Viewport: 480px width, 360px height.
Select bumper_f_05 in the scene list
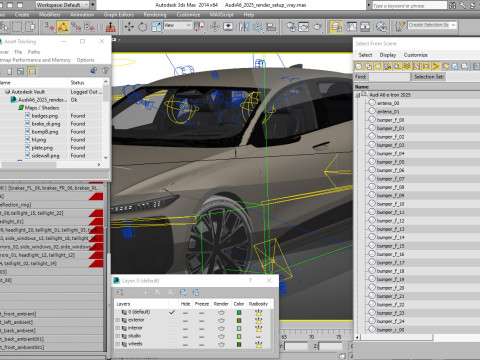pyautogui.click(x=390, y=162)
